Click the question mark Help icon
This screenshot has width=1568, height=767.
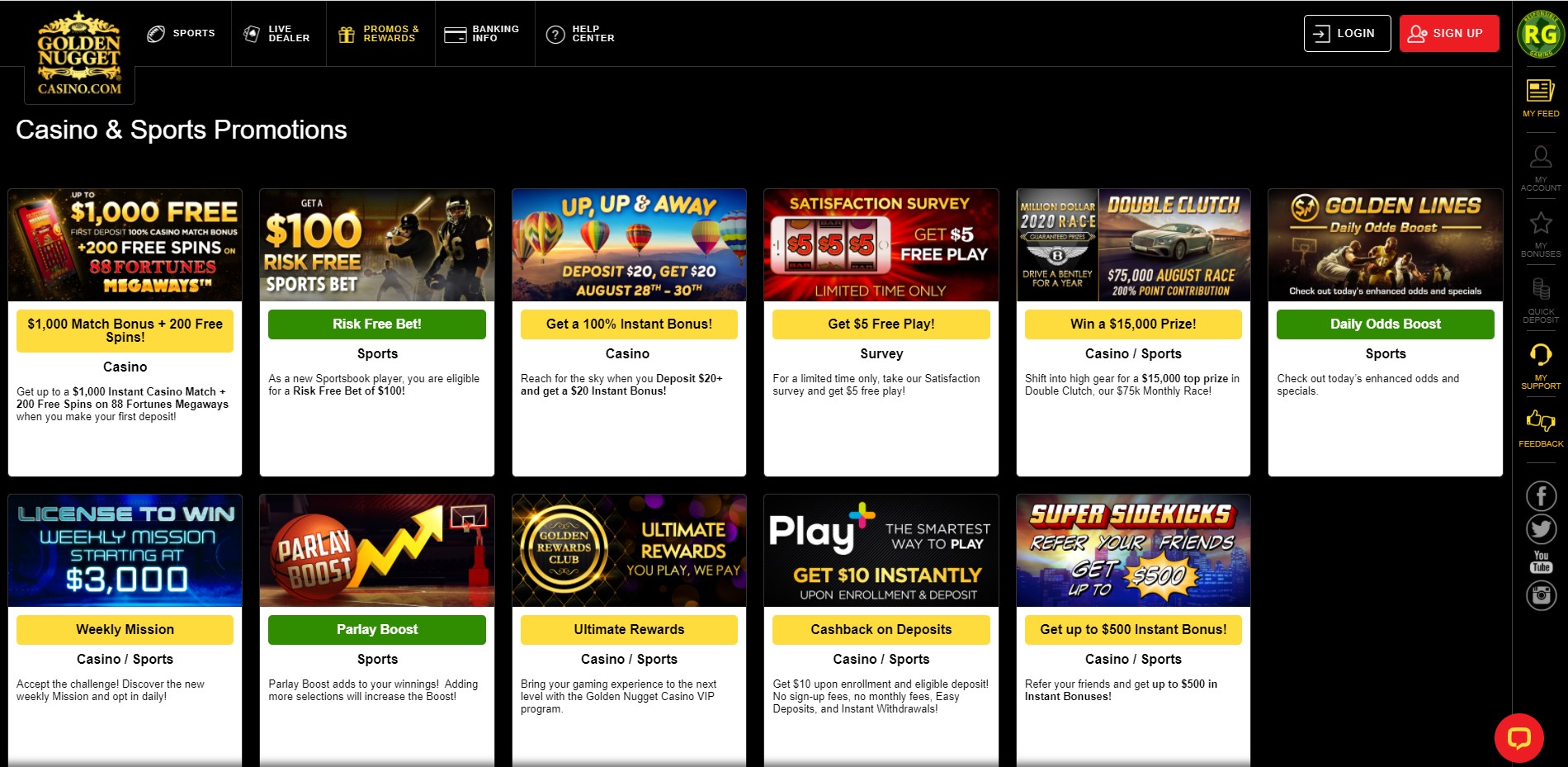(x=555, y=34)
